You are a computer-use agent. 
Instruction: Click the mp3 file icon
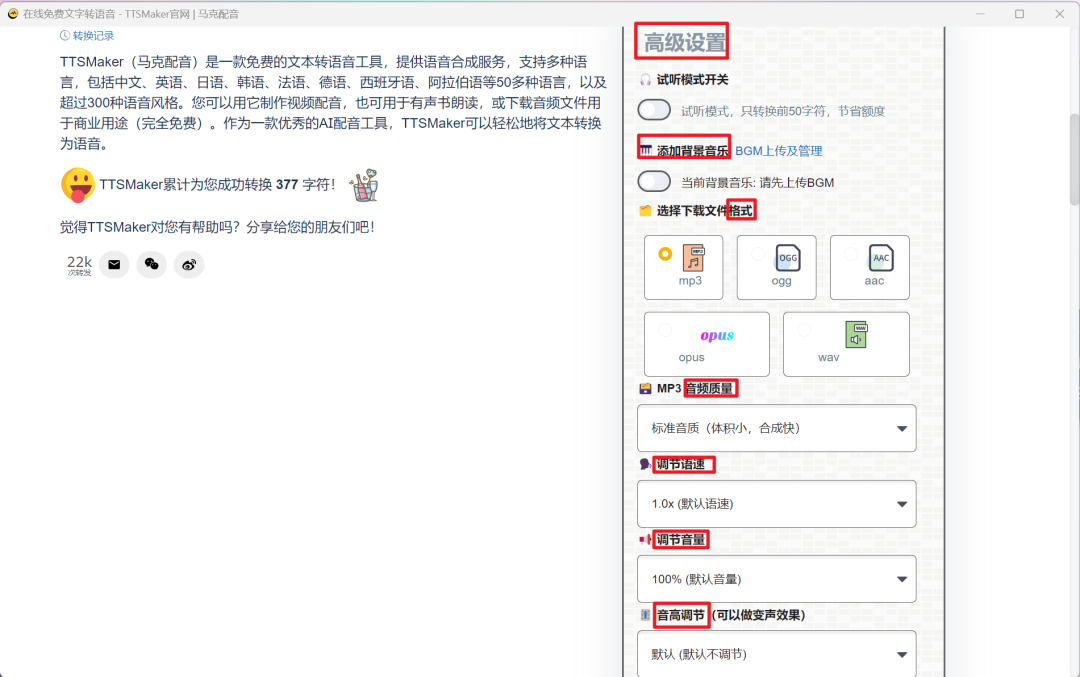point(694,258)
